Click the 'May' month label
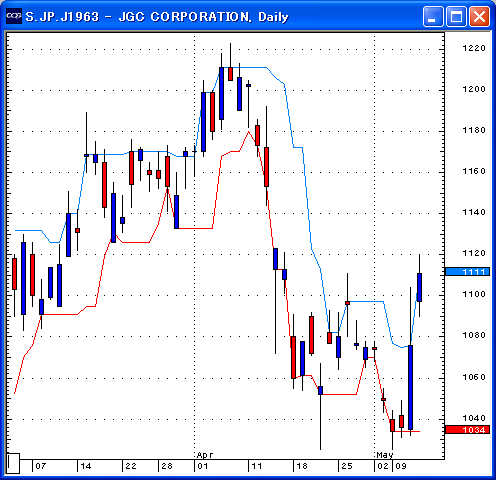Viewport: 496px width, 480px height. coord(385,455)
